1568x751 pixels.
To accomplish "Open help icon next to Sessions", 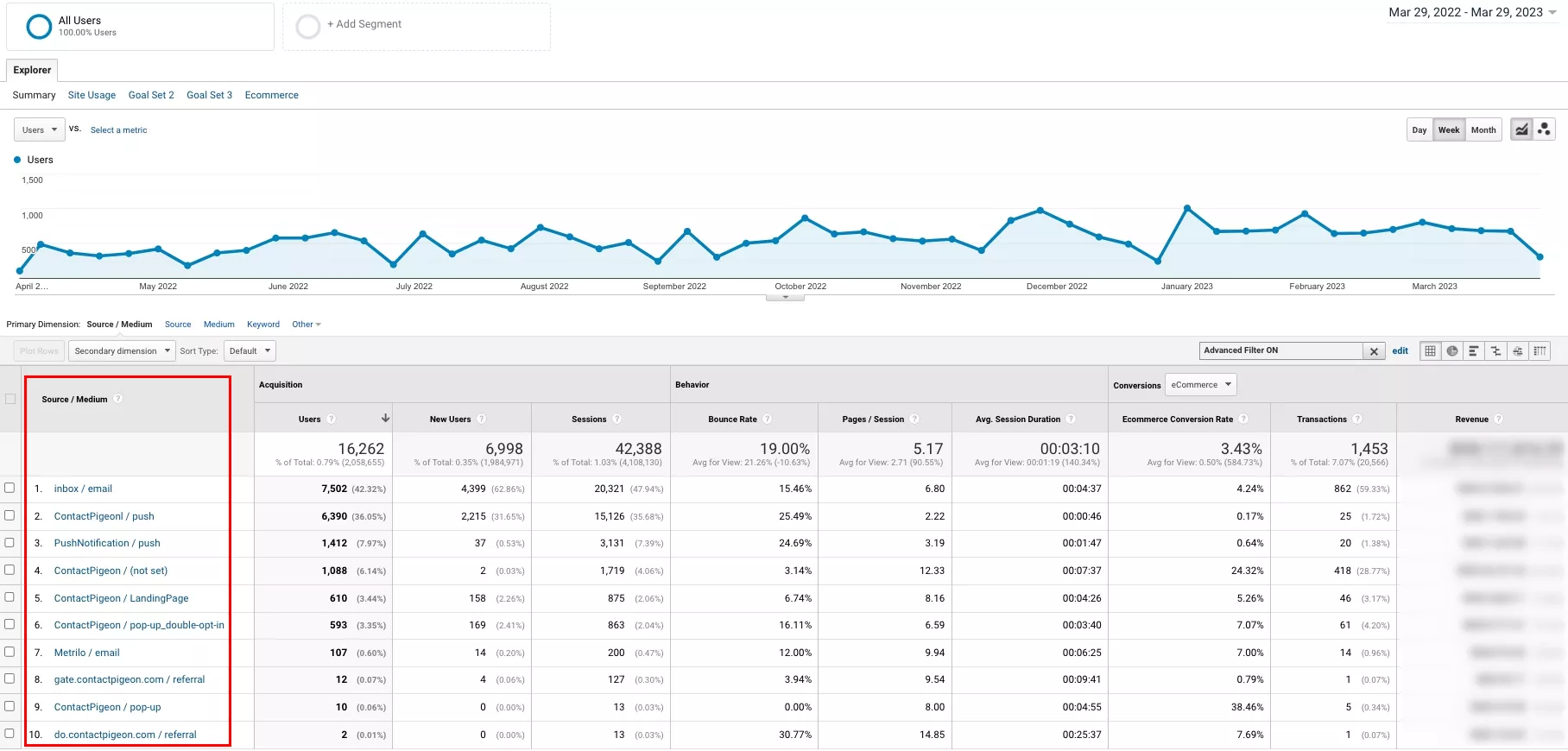I will [x=616, y=419].
